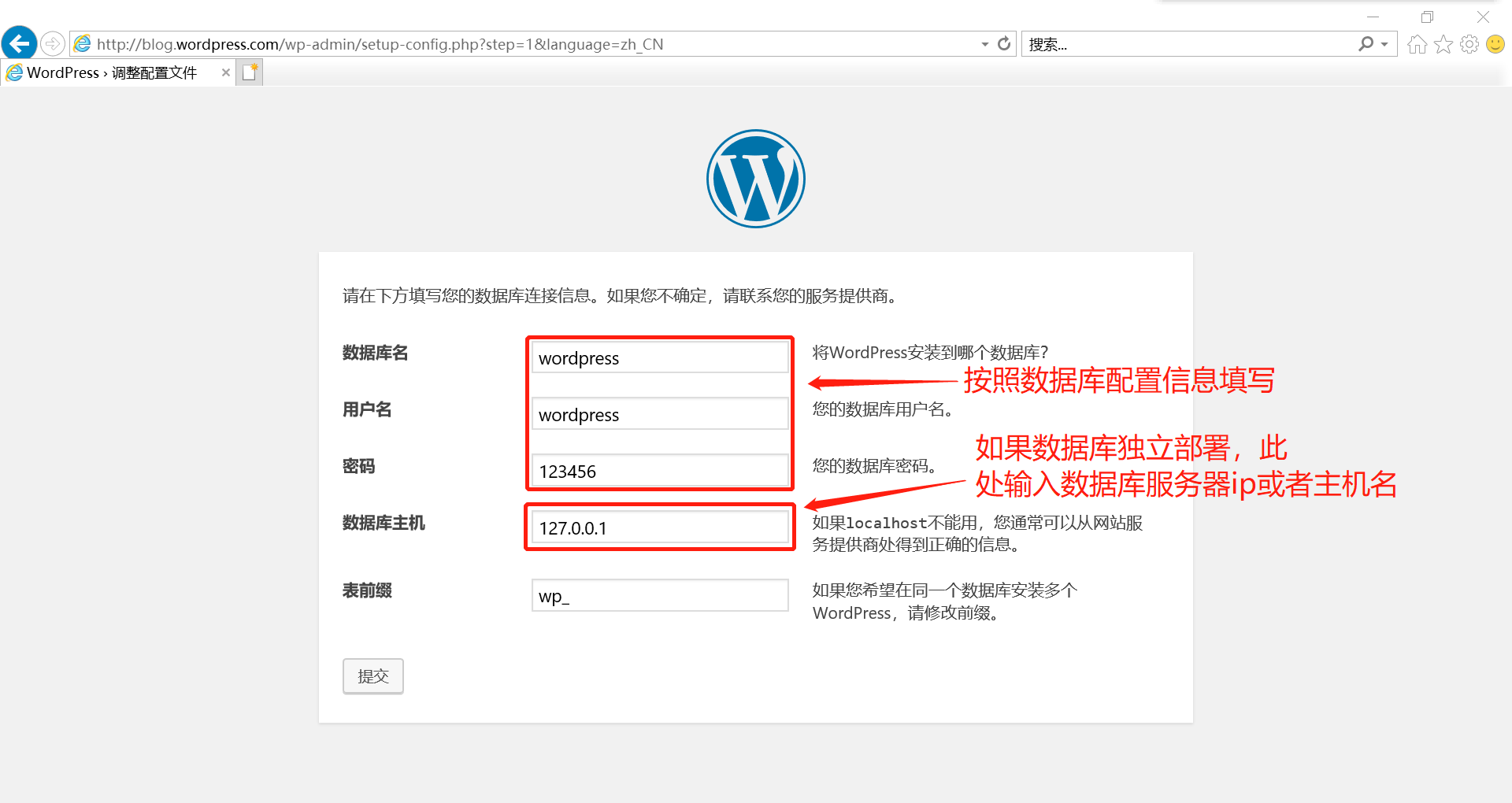
Task: Select the WordPress 调整配置文件 tab
Action: [x=112, y=72]
